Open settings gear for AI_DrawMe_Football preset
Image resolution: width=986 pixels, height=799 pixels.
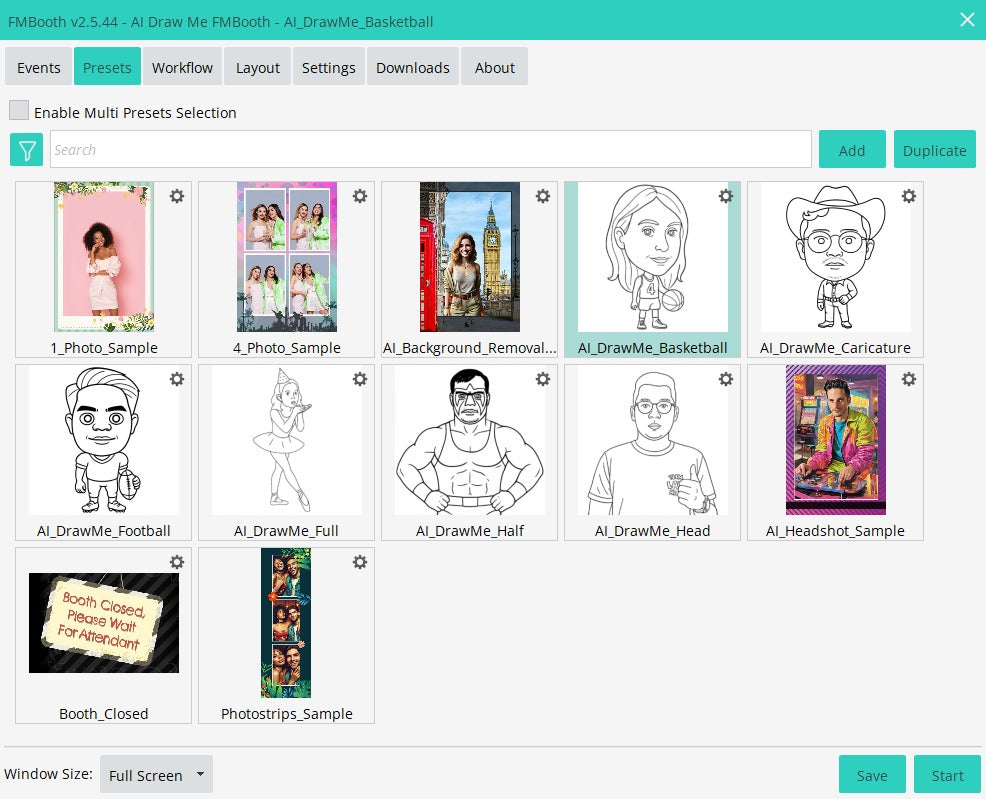coord(177,379)
